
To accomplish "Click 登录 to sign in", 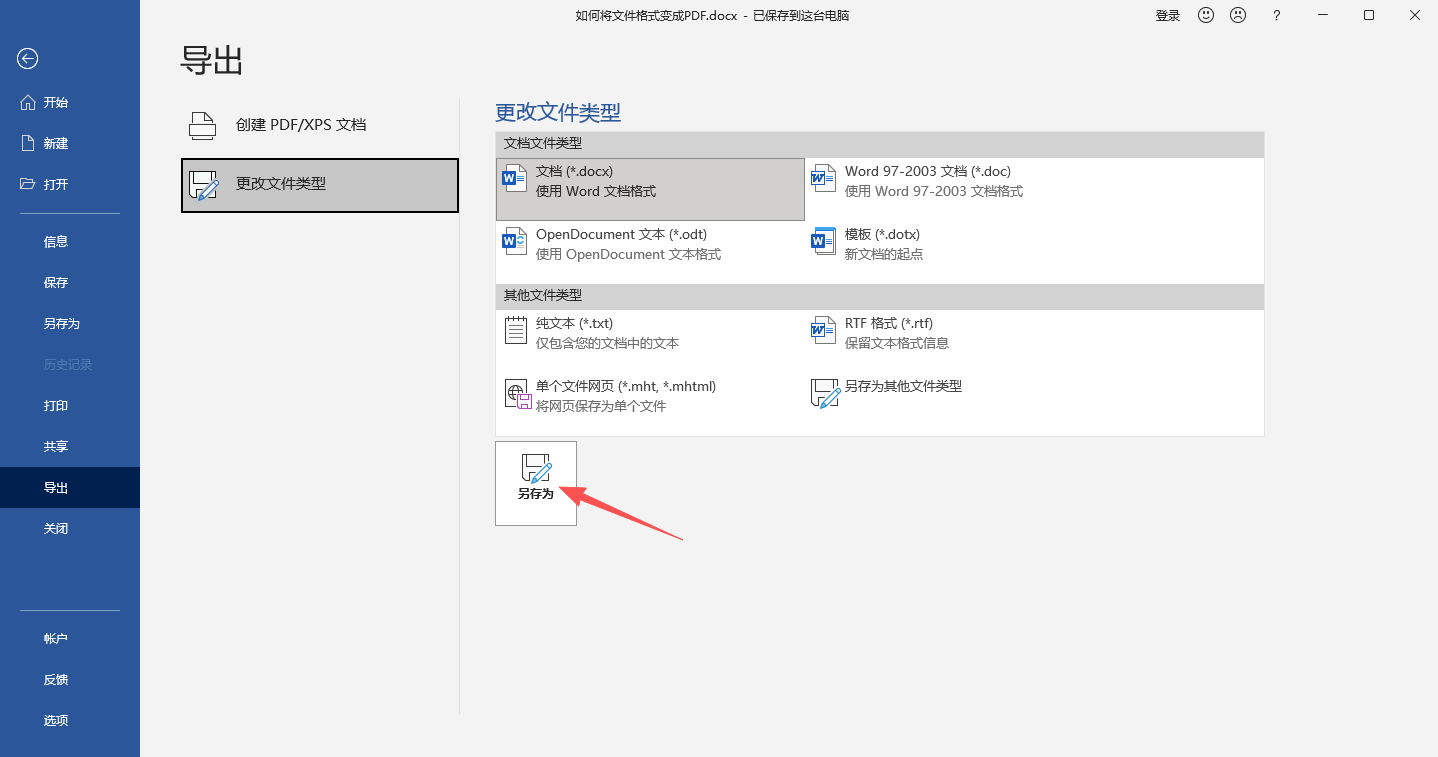I will (1168, 15).
